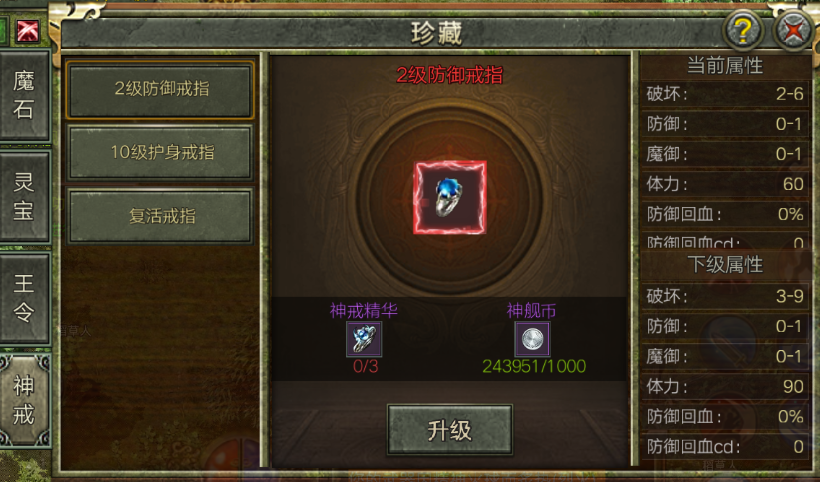
Task: Select 复活戒指 in the ring list
Action: pyautogui.click(x=161, y=216)
